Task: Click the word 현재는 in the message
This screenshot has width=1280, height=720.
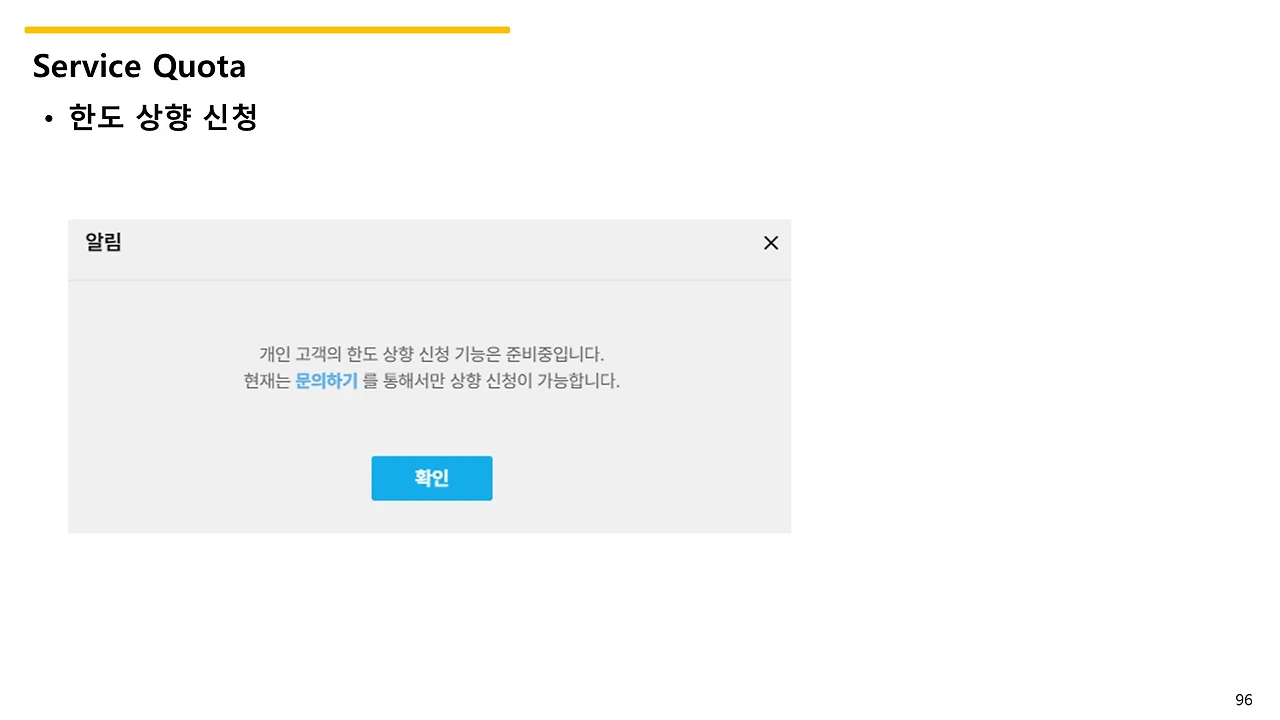Action: (266, 381)
